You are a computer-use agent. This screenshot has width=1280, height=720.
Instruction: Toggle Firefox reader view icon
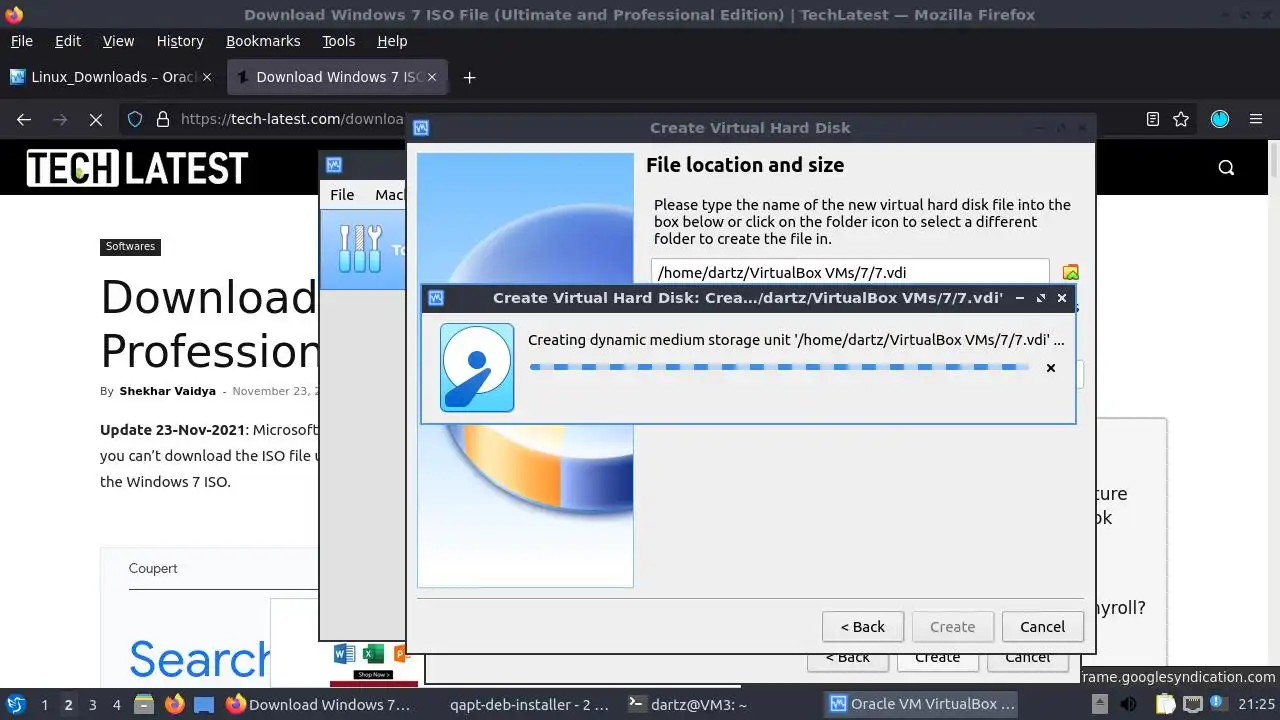[x=1153, y=119]
